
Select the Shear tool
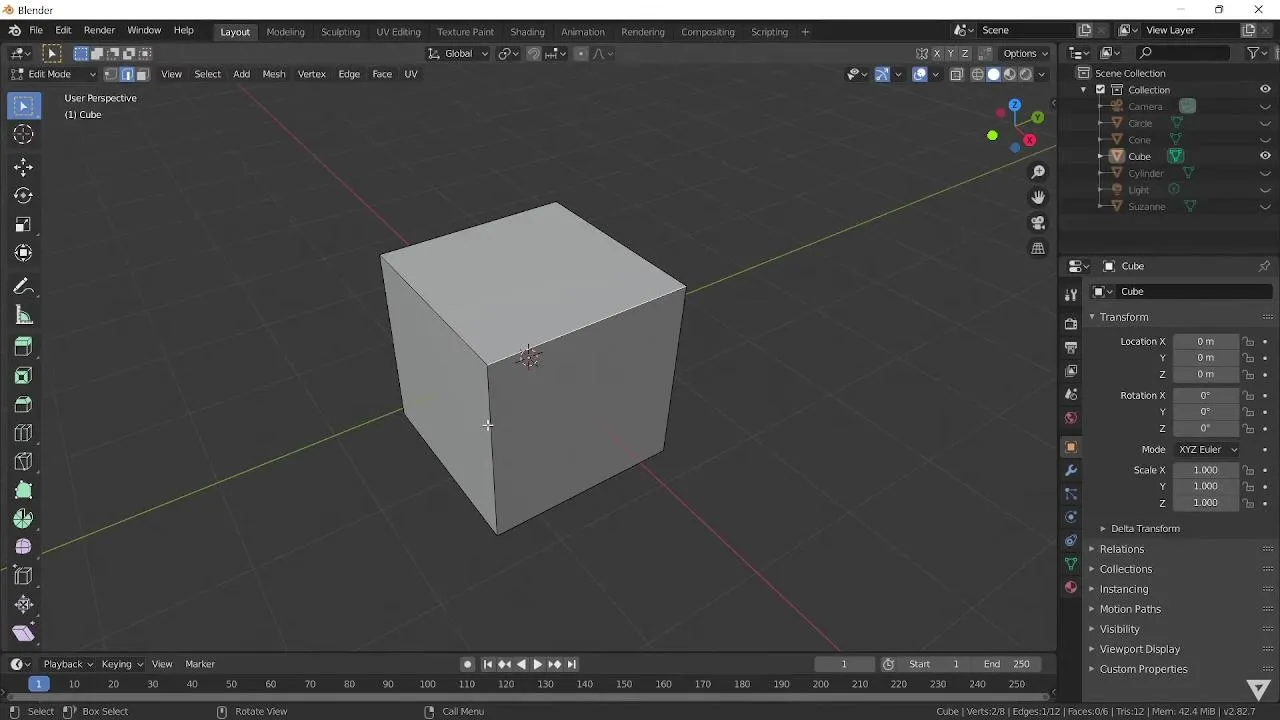(x=24, y=633)
